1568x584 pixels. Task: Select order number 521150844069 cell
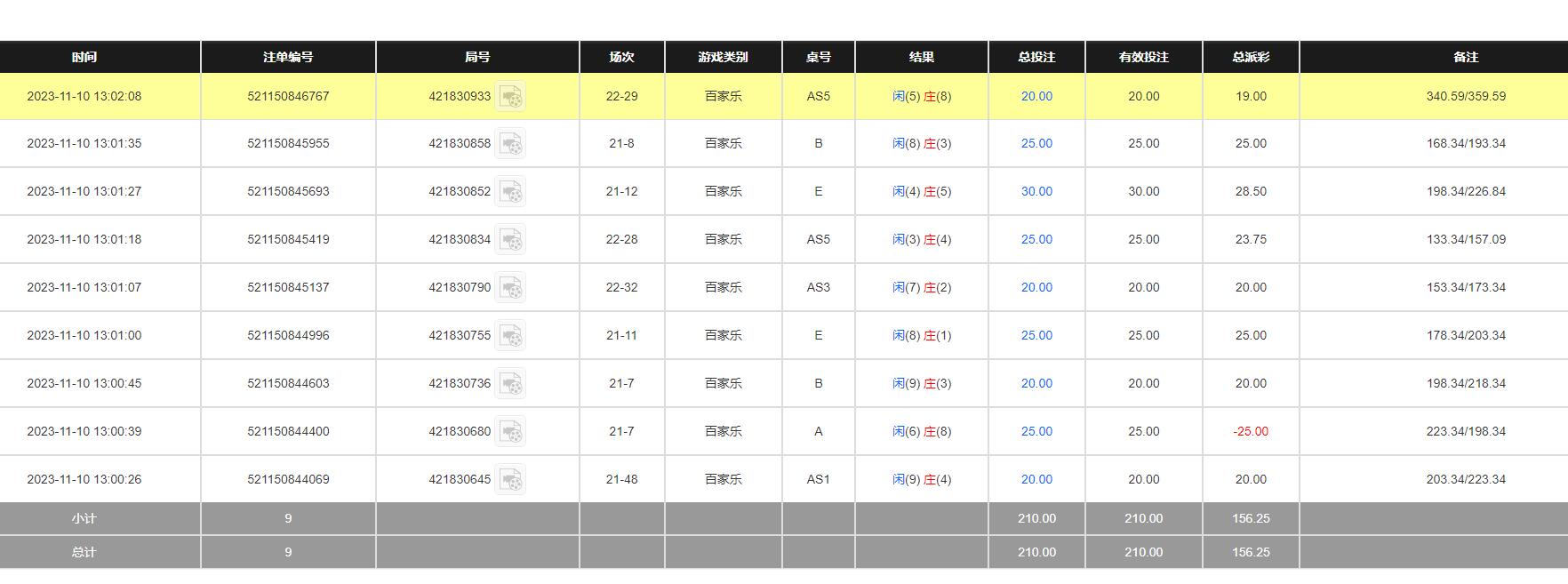pyautogui.click(x=288, y=480)
